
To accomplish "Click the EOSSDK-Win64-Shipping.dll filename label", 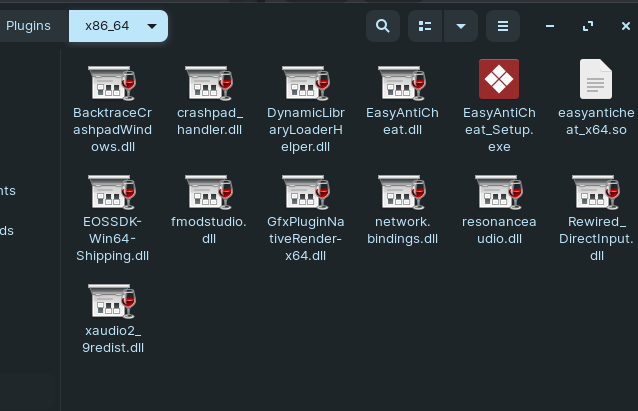I will [x=112, y=239].
